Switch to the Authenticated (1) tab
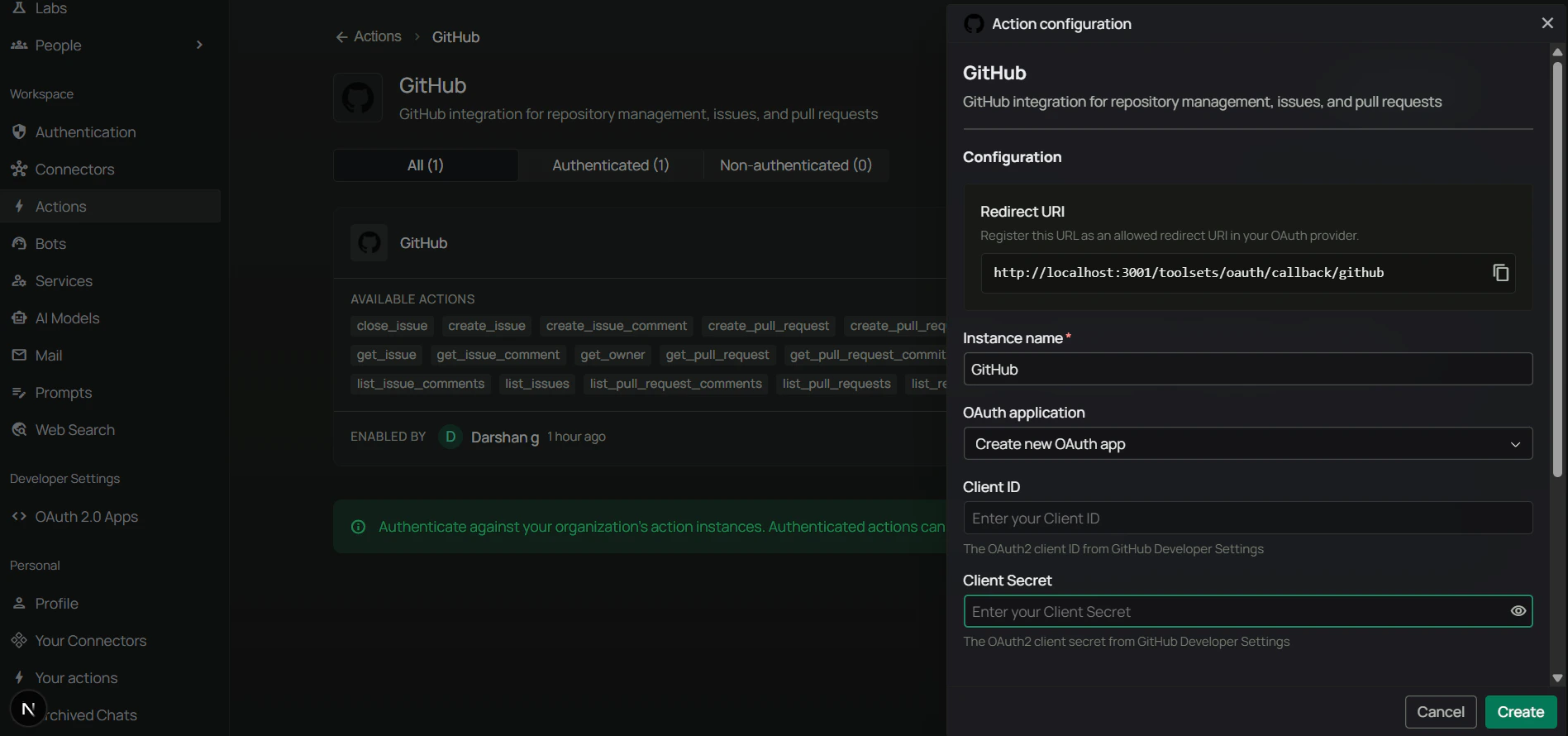This screenshot has height=736, width=1568. pos(611,165)
